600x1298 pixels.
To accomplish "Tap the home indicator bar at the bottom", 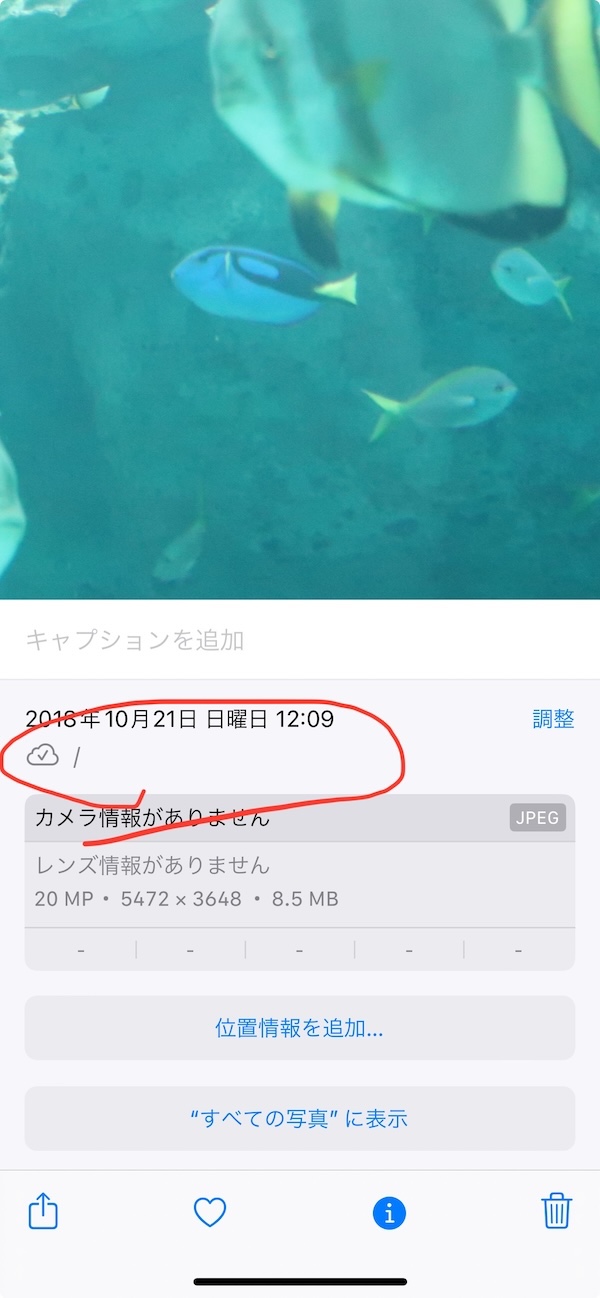I will 300,1281.
